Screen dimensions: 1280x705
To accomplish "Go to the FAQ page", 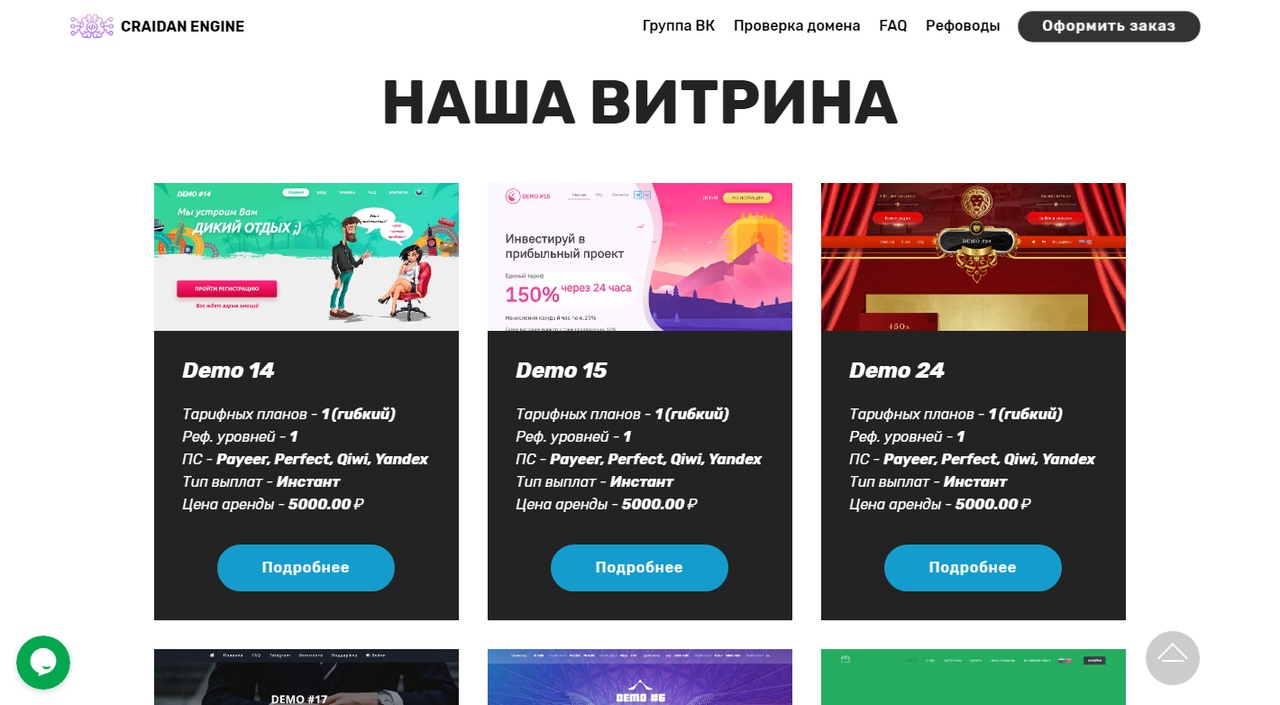I will click(893, 26).
